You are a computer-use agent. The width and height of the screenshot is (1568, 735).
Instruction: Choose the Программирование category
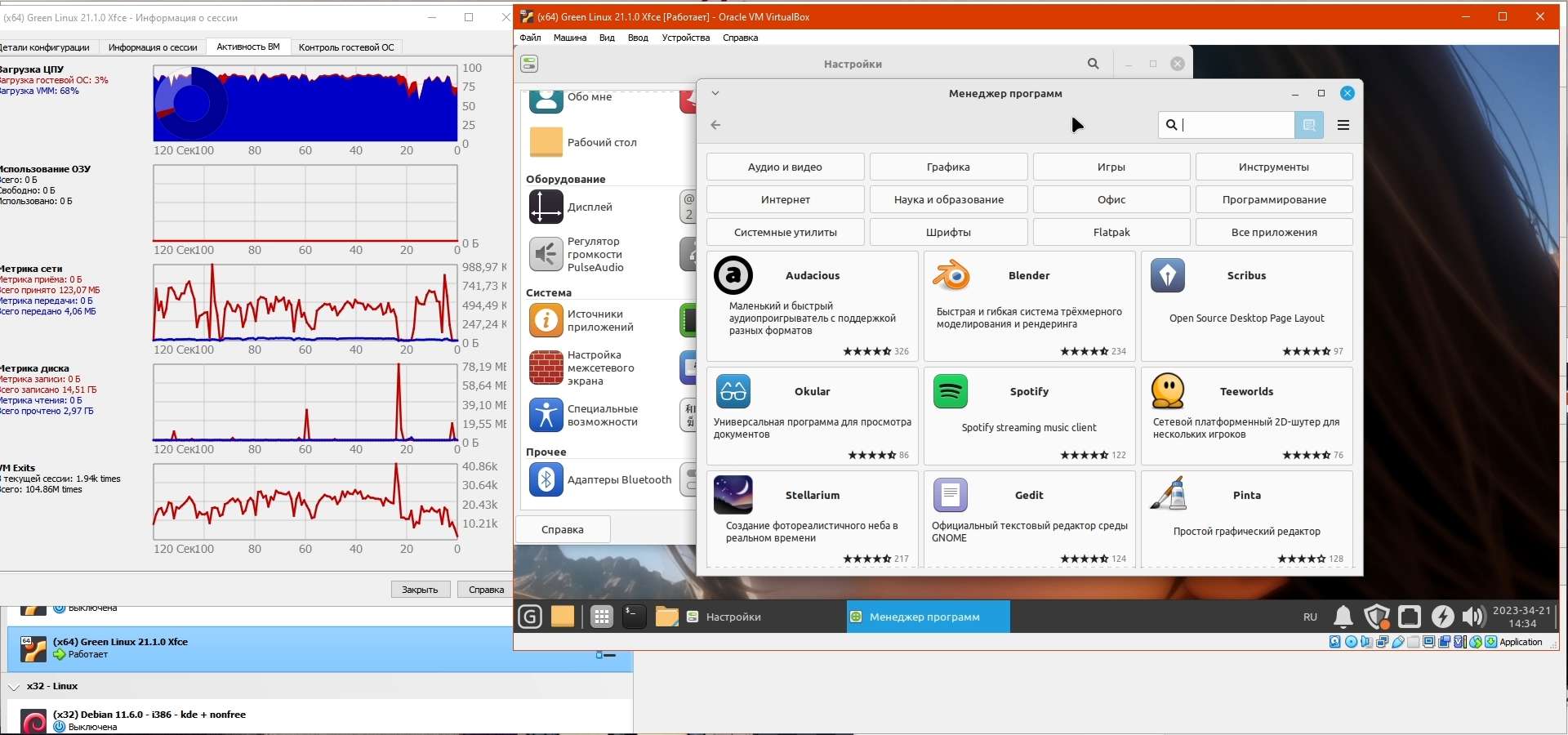(x=1274, y=199)
